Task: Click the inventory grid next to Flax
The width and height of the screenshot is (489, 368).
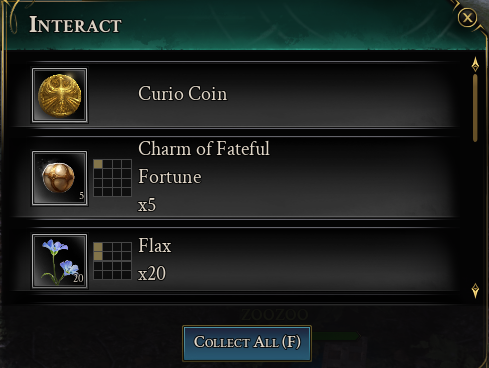Action: tap(112, 261)
